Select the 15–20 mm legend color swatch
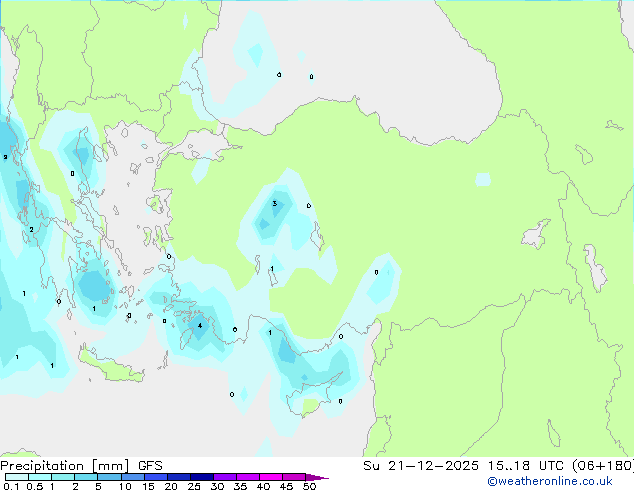Screen dimensions: 634x490 tap(155, 477)
